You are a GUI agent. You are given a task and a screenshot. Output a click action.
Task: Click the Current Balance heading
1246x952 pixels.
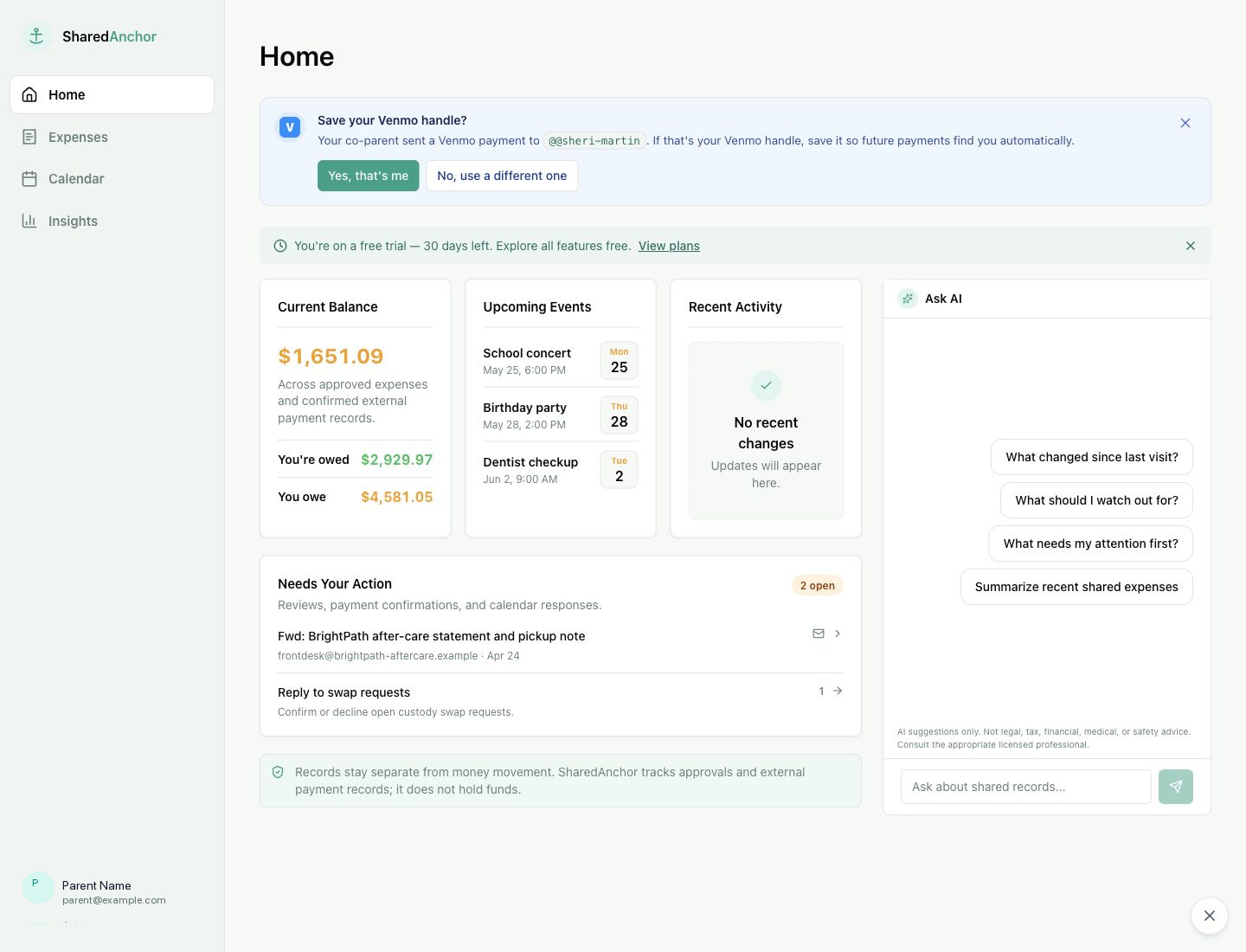pos(328,307)
